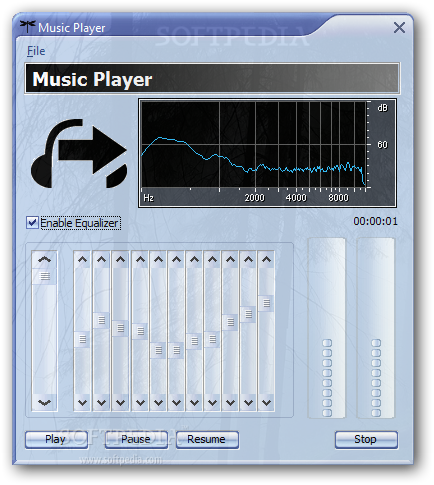Click the right channel level meter

(376, 328)
